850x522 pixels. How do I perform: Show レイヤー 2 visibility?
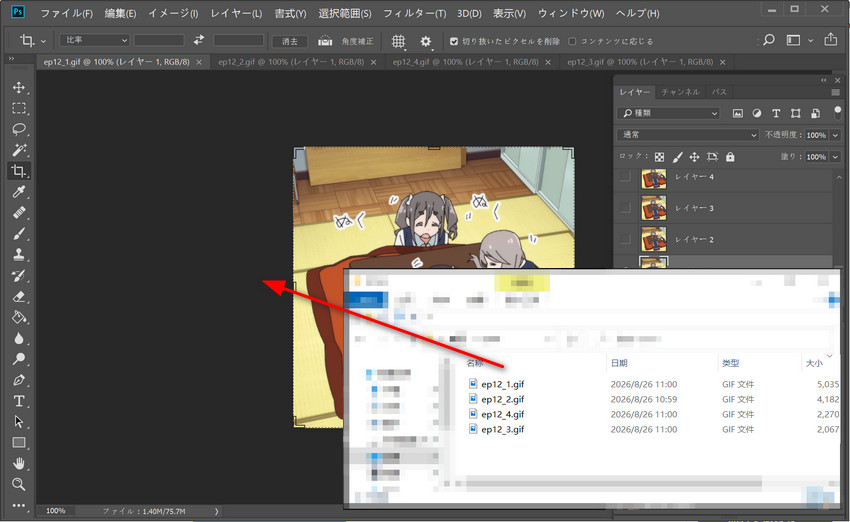click(625, 239)
